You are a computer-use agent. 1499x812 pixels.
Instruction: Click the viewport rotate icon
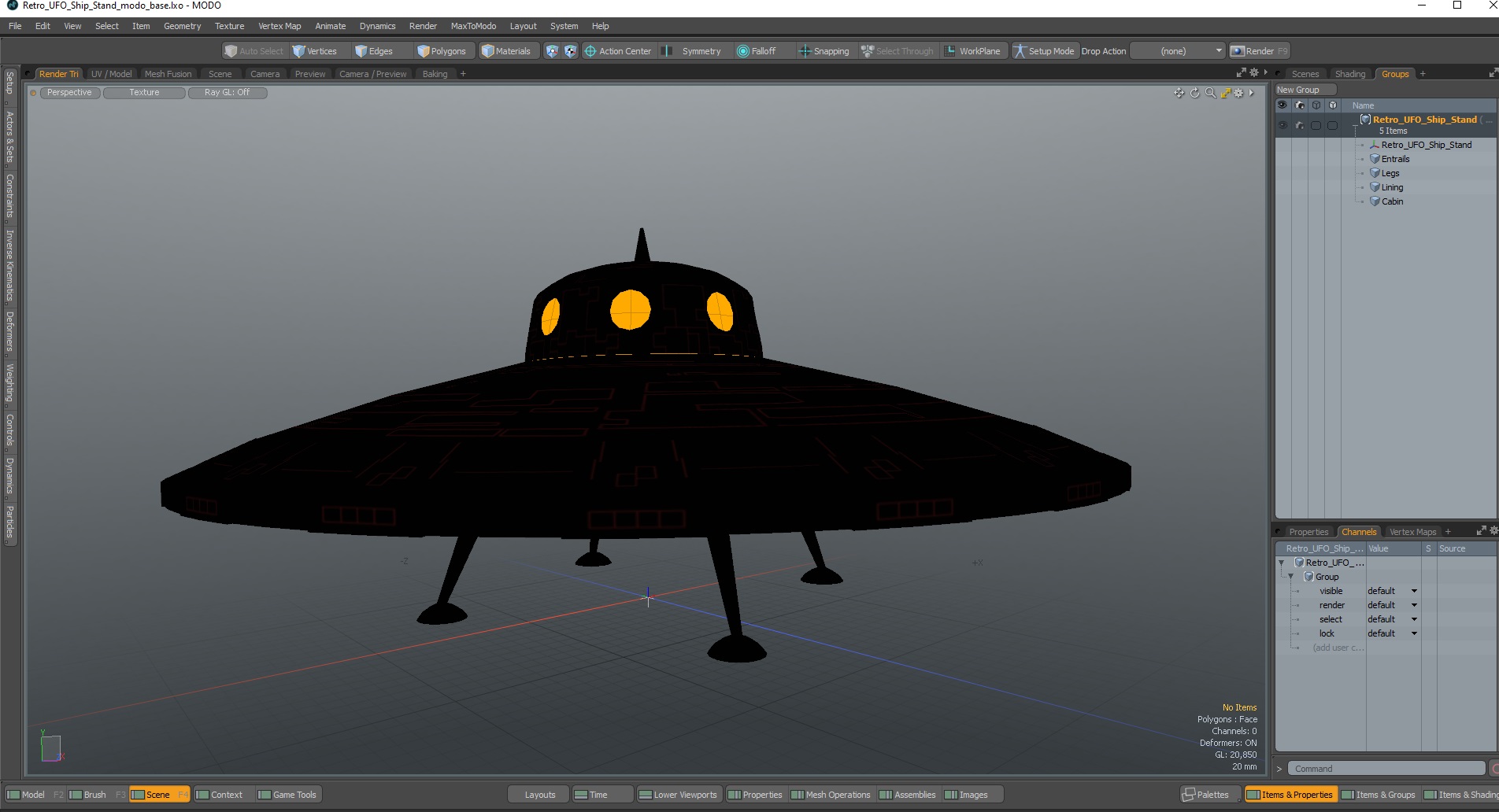(x=1194, y=93)
